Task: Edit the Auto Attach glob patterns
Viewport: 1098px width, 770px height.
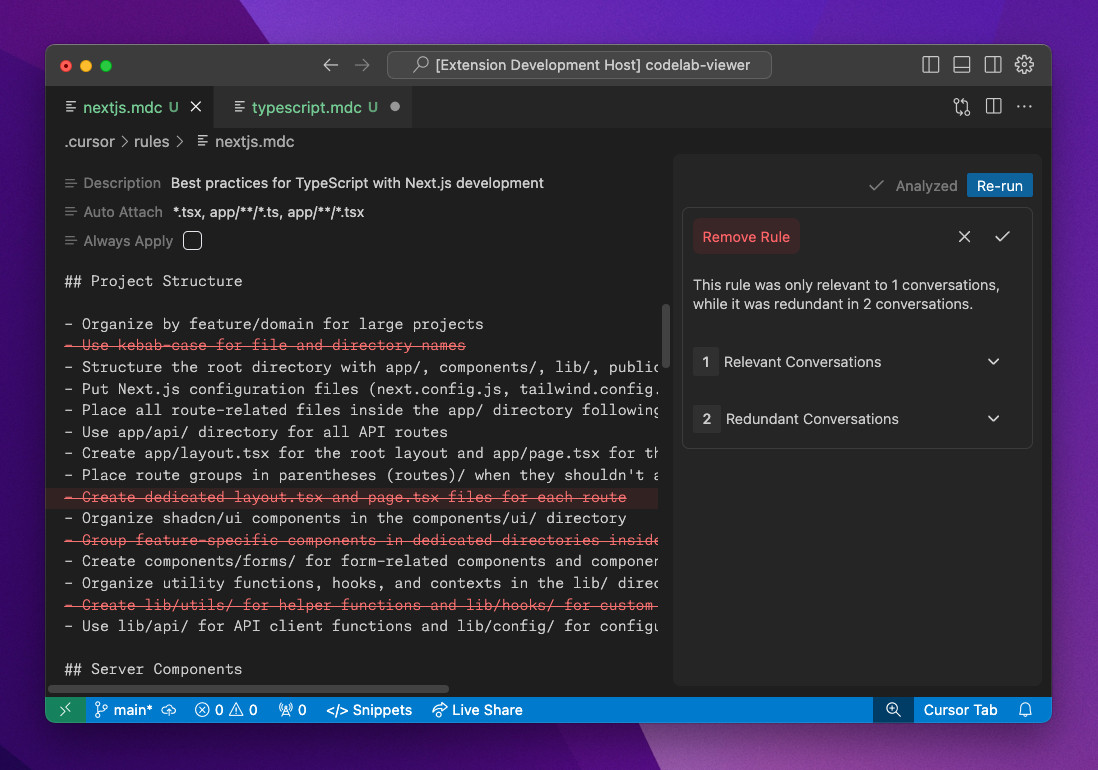Action: click(269, 212)
